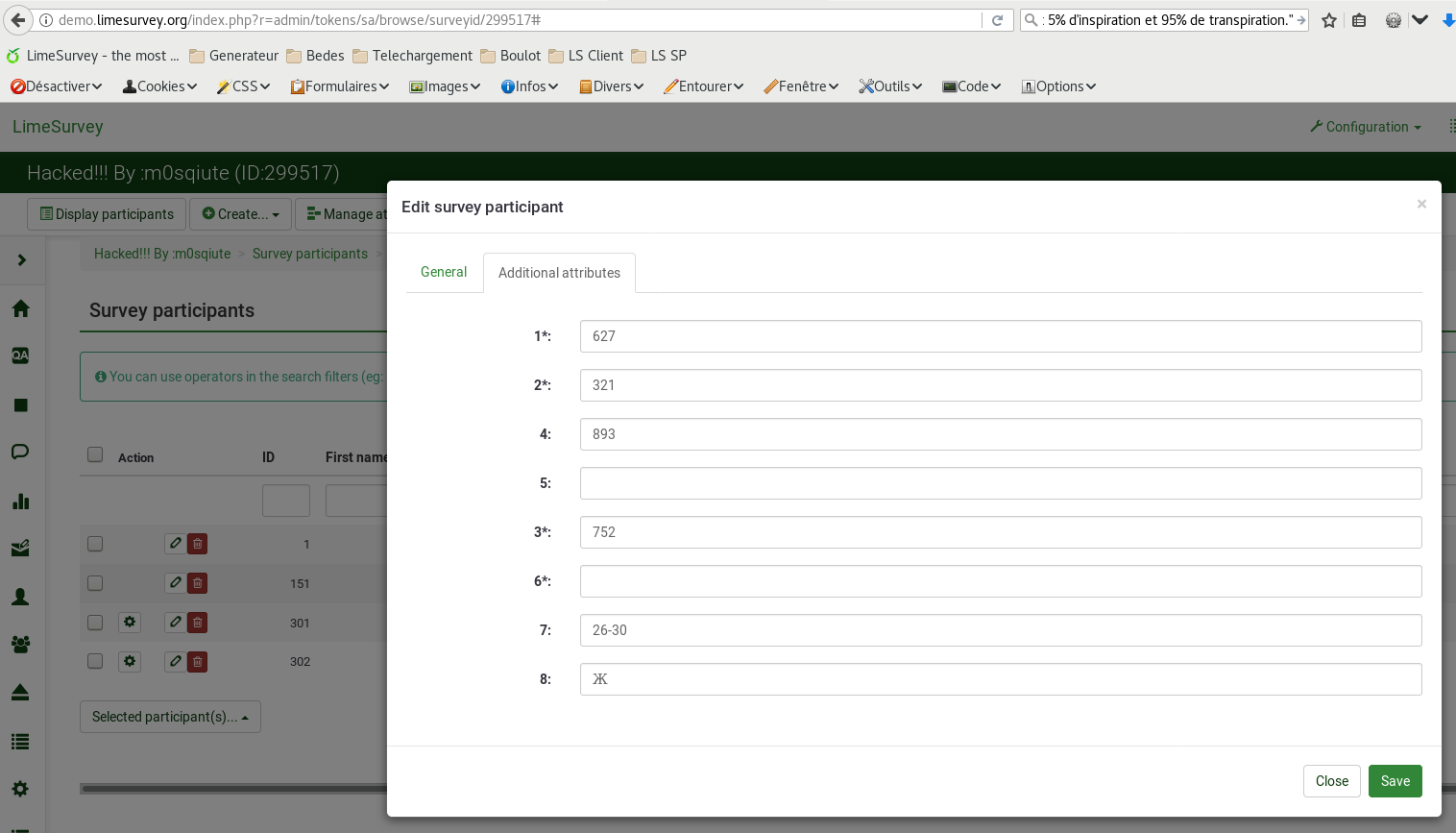1456x833 pixels.
Task: Check the checkbox for participant 1 row
Action: [95, 544]
